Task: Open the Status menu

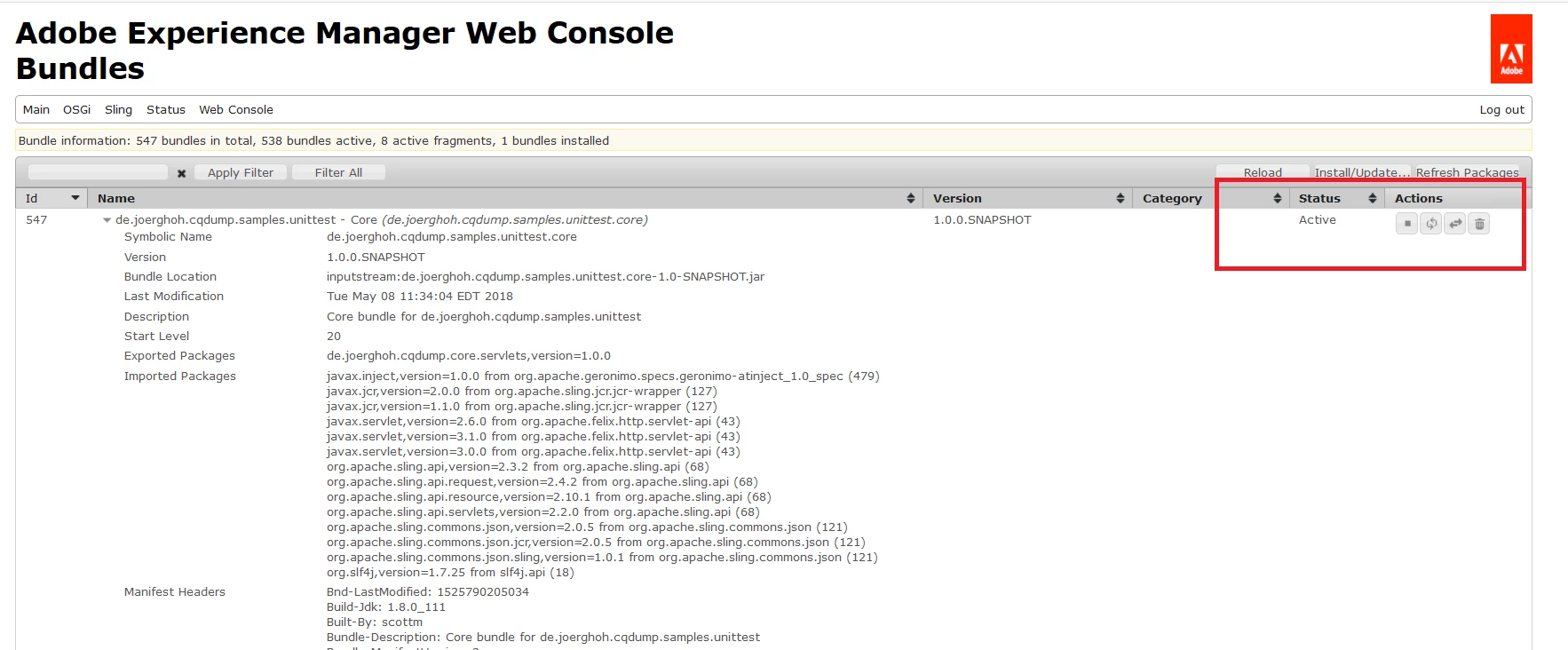Action: [166, 109]
